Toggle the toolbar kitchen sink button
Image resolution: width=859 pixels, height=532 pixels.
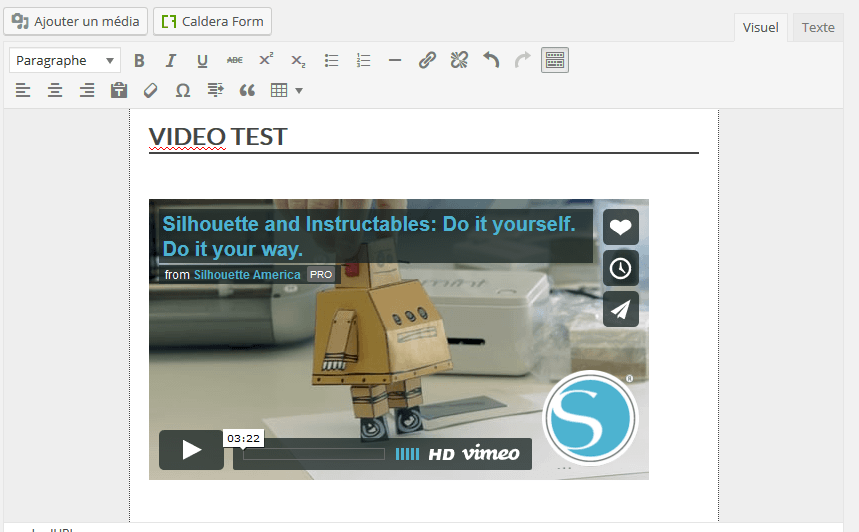coord(555,60)
